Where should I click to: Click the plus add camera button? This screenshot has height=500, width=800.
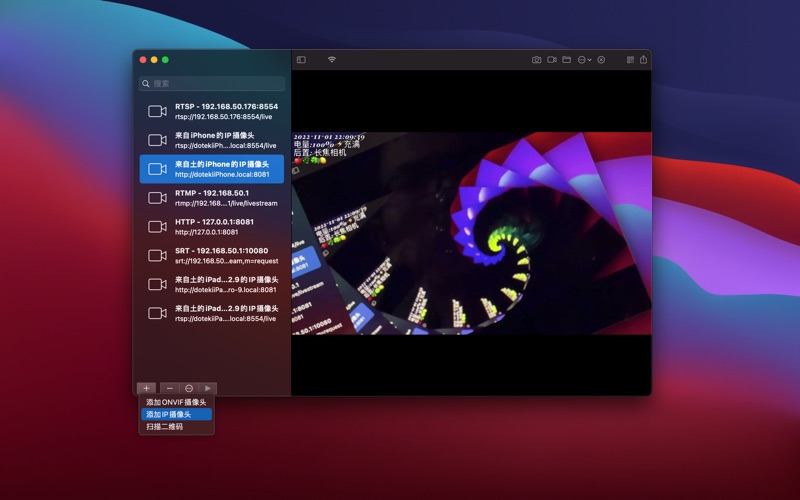pyautogui.click(x=147, y=388)
